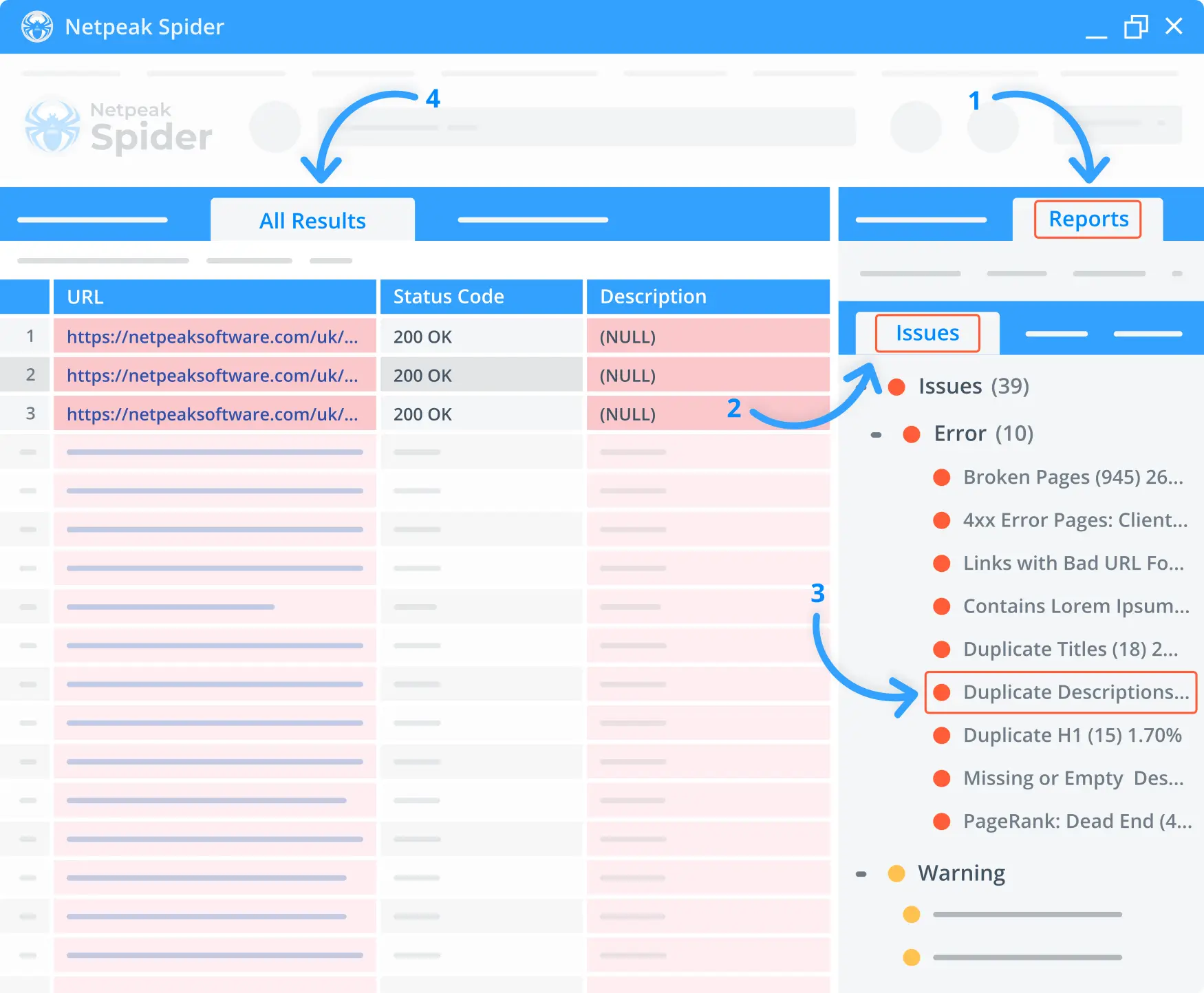Image resolution: width=1204 pixels, height=993 pixels.
Task: Restore down the Netpeak Spider window
Action: pyautogui.click(x=1136, y=27)
